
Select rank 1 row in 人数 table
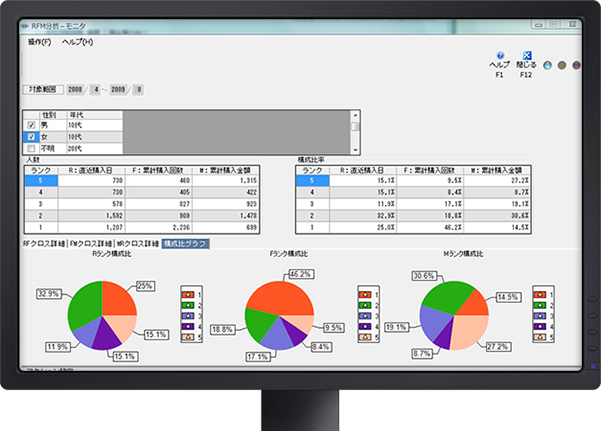(x=142, y=227)
